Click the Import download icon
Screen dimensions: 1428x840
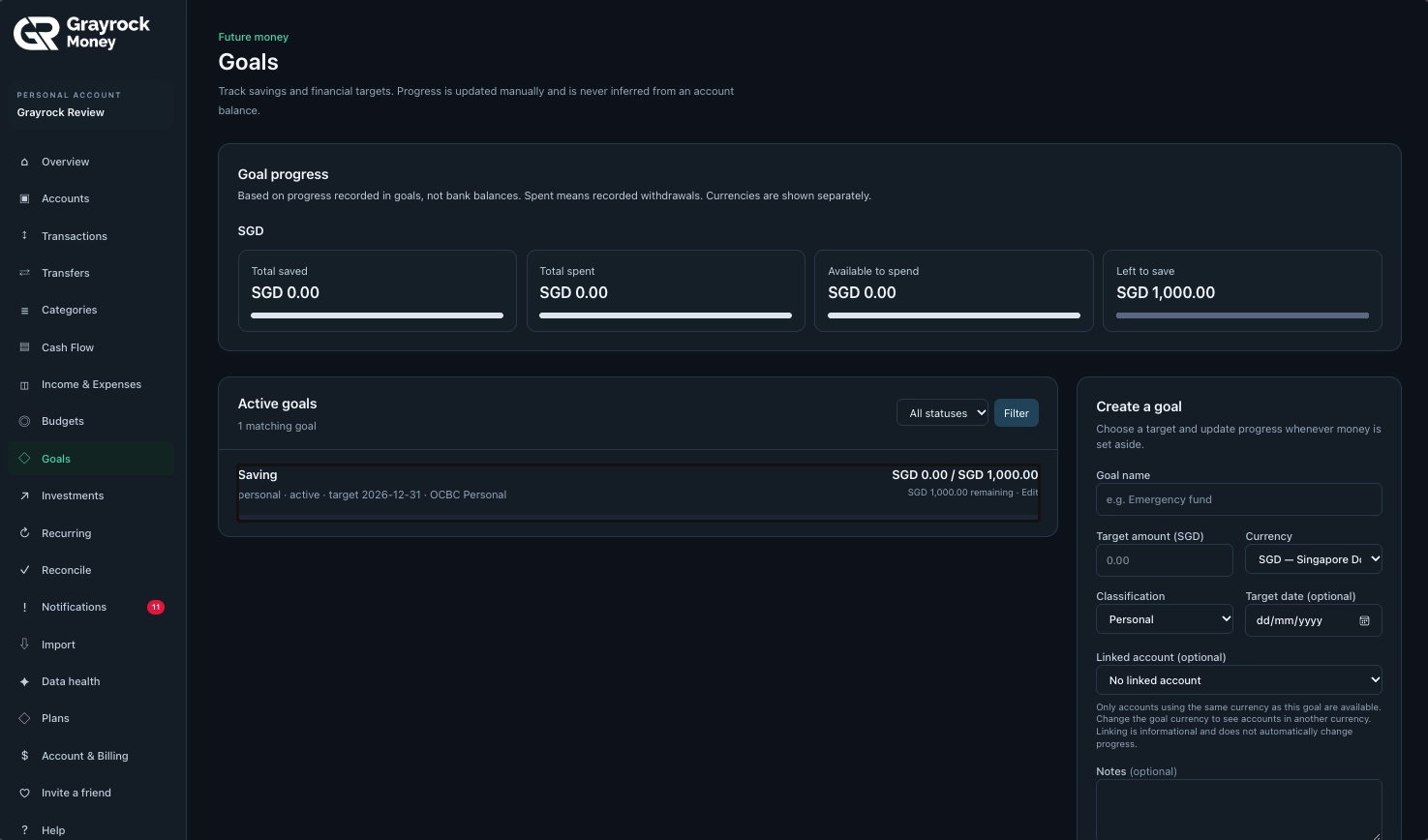coord(24,645)
